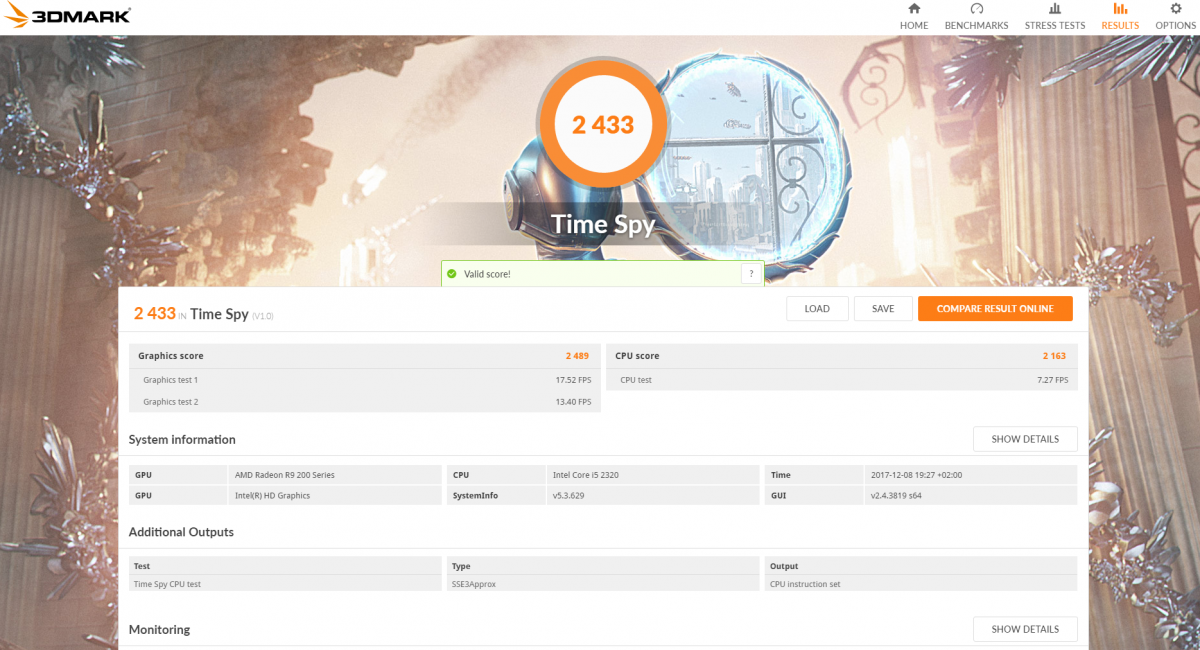The height and width of the screenshot is (650, 1200).
Task: Click the green valid score checkmark icon
Action: (x=451, y=273)
